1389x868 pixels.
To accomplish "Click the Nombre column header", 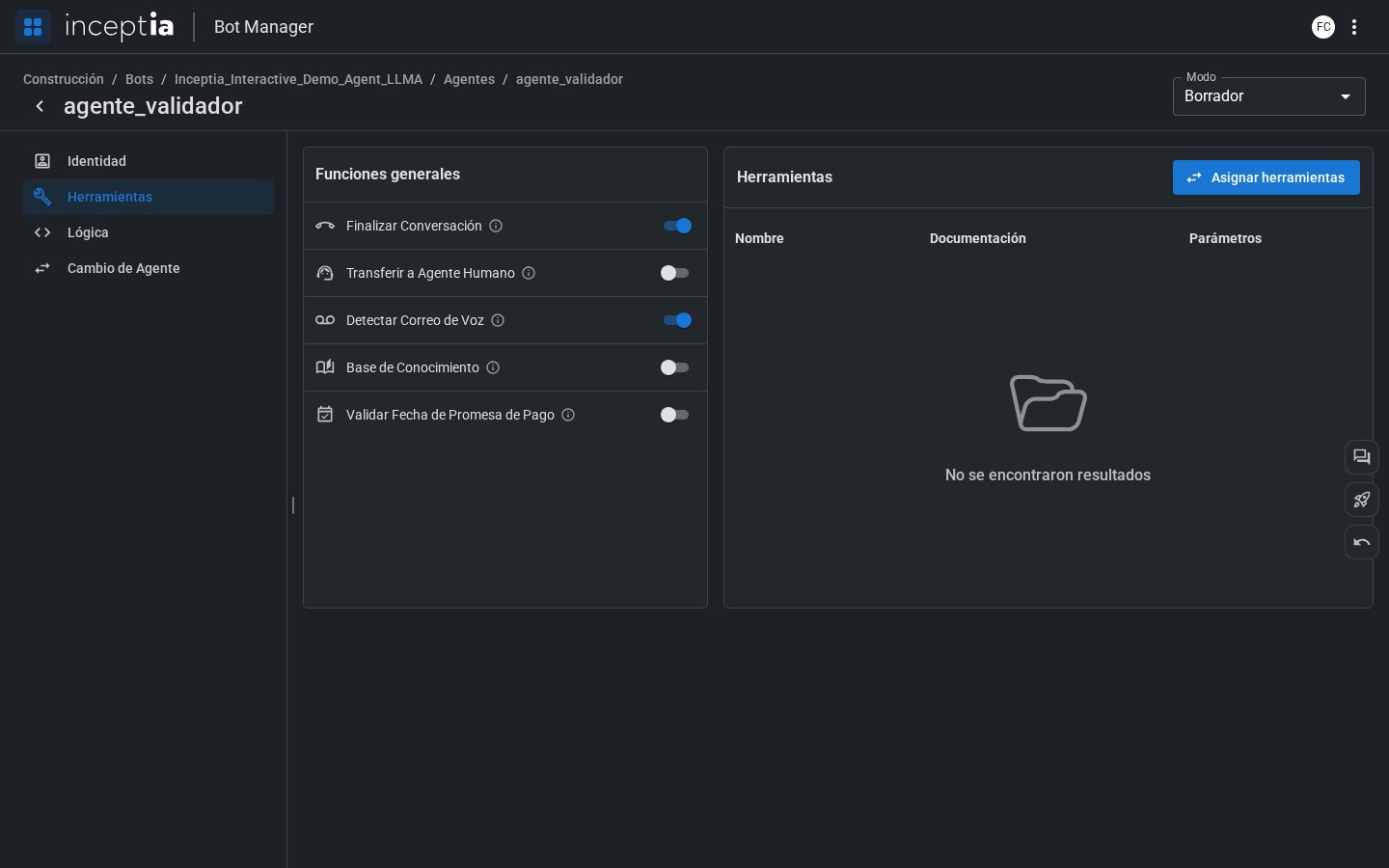I will [x=759, y=238].
